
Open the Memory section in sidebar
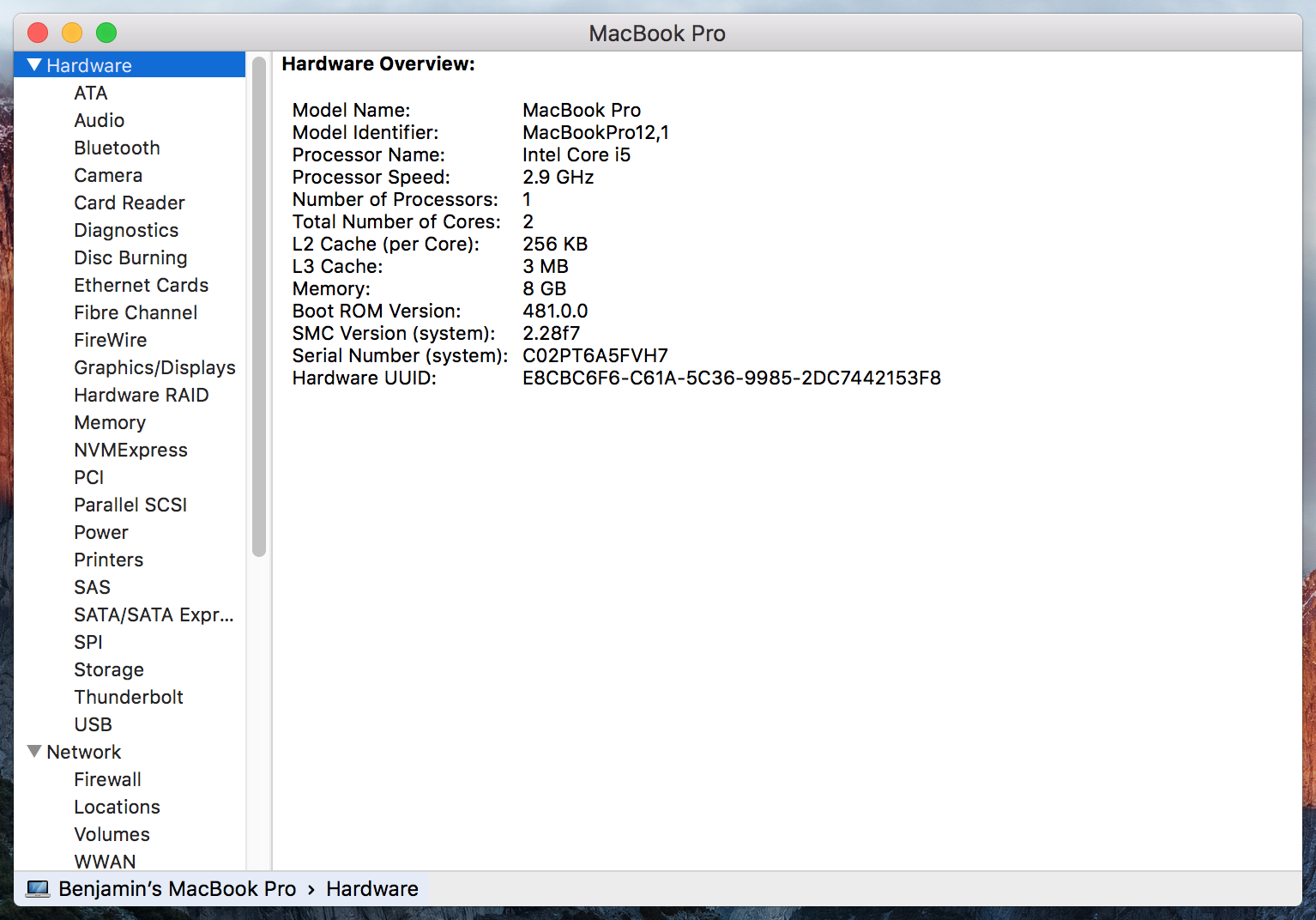pyautogui.click(x=110, y=422)
